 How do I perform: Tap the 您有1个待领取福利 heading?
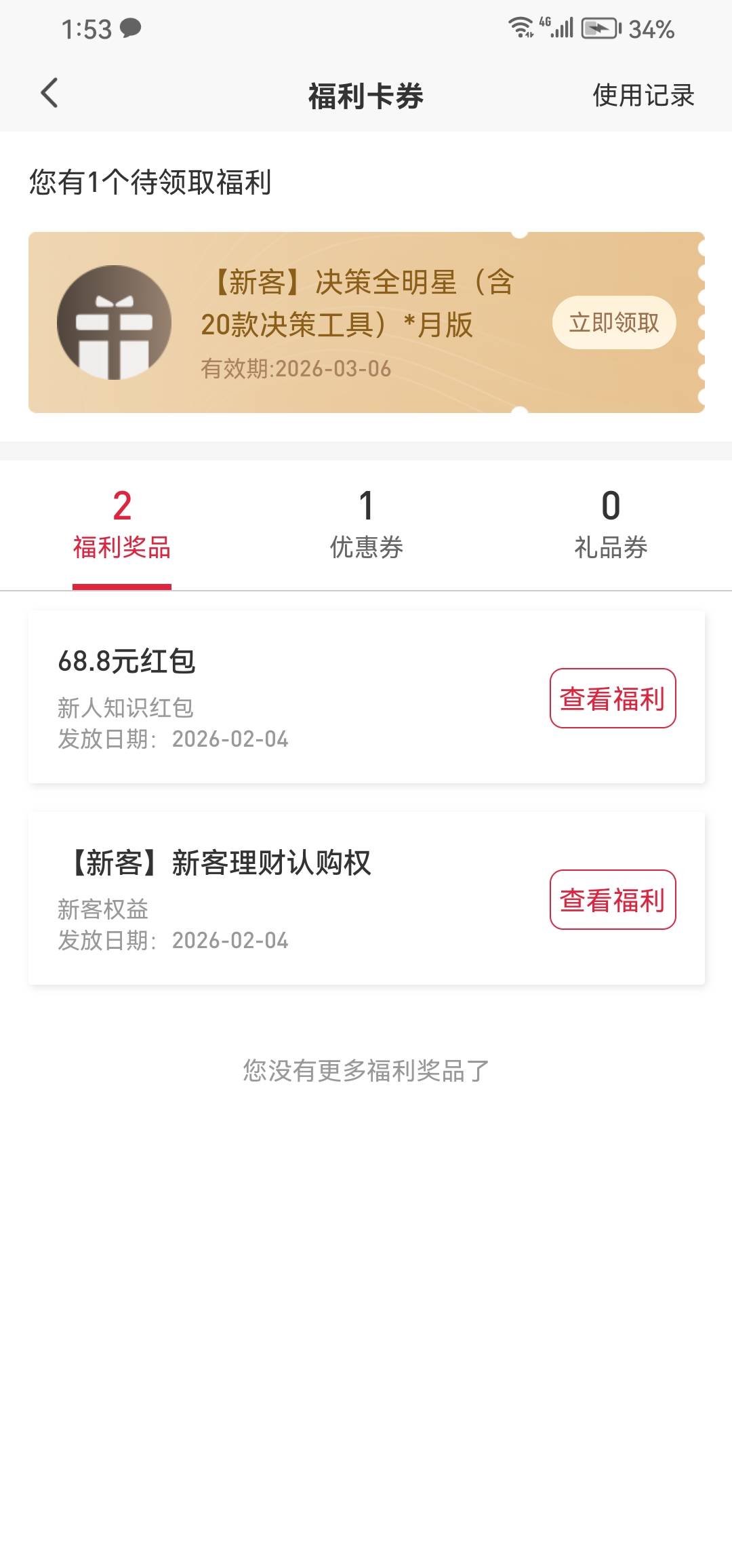(x=150, y=182)
